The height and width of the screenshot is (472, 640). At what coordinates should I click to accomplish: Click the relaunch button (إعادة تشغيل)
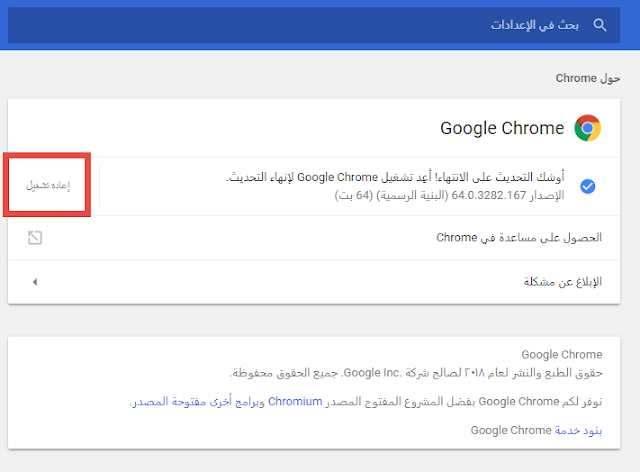pos(47,185)
